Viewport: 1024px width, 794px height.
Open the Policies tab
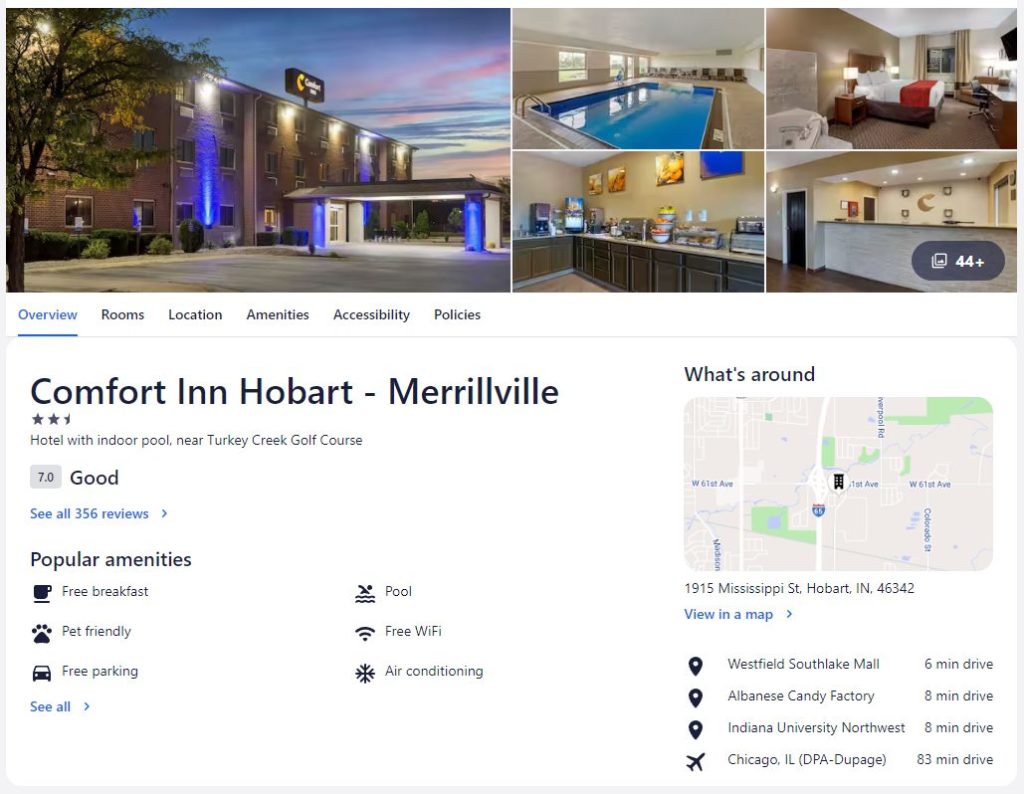point(457,315)
